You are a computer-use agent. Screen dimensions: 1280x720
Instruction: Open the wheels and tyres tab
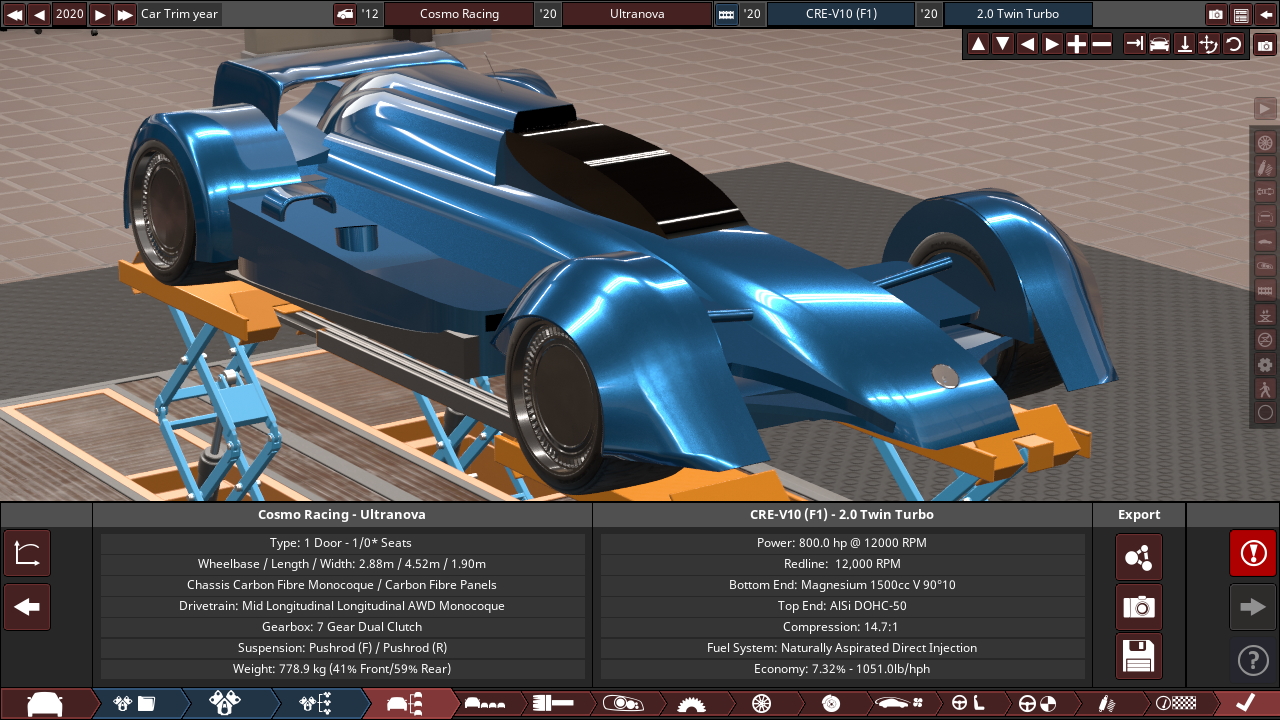[x=761, y=703]
